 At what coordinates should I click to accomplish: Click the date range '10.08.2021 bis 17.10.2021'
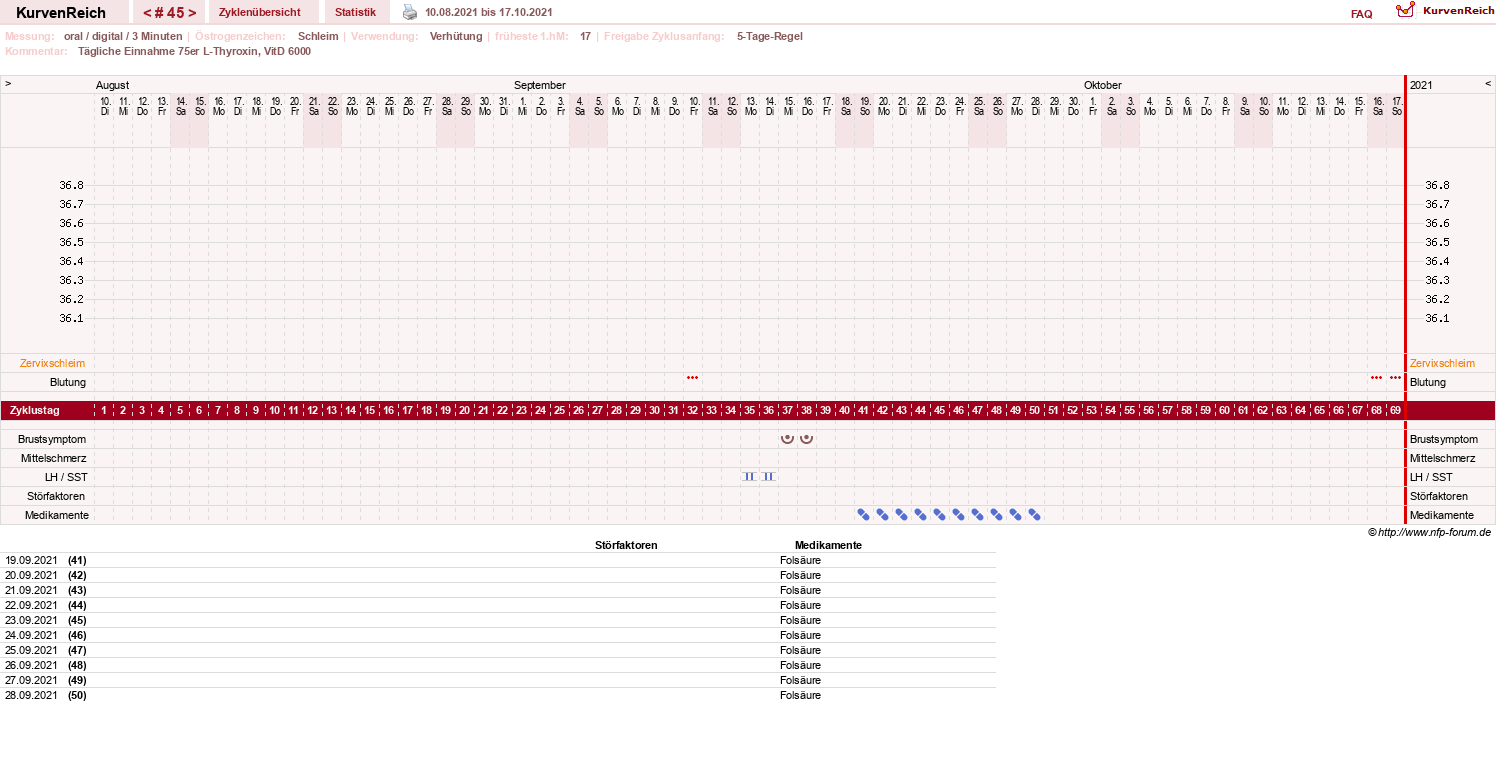488,12
